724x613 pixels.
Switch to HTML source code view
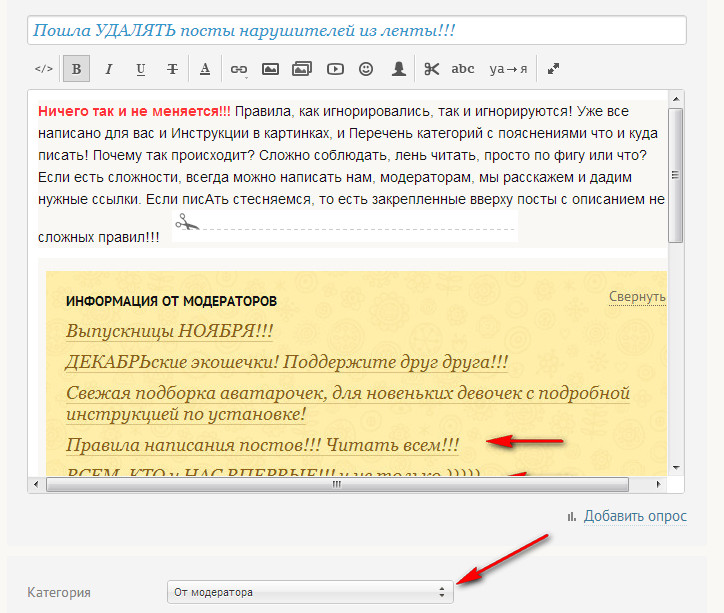tap(44, 69)
